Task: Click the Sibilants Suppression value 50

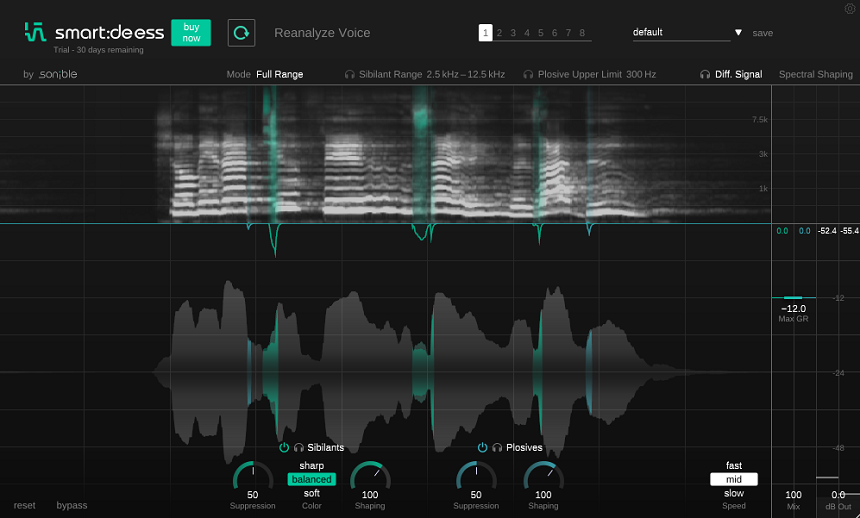Action: [252, 494]
